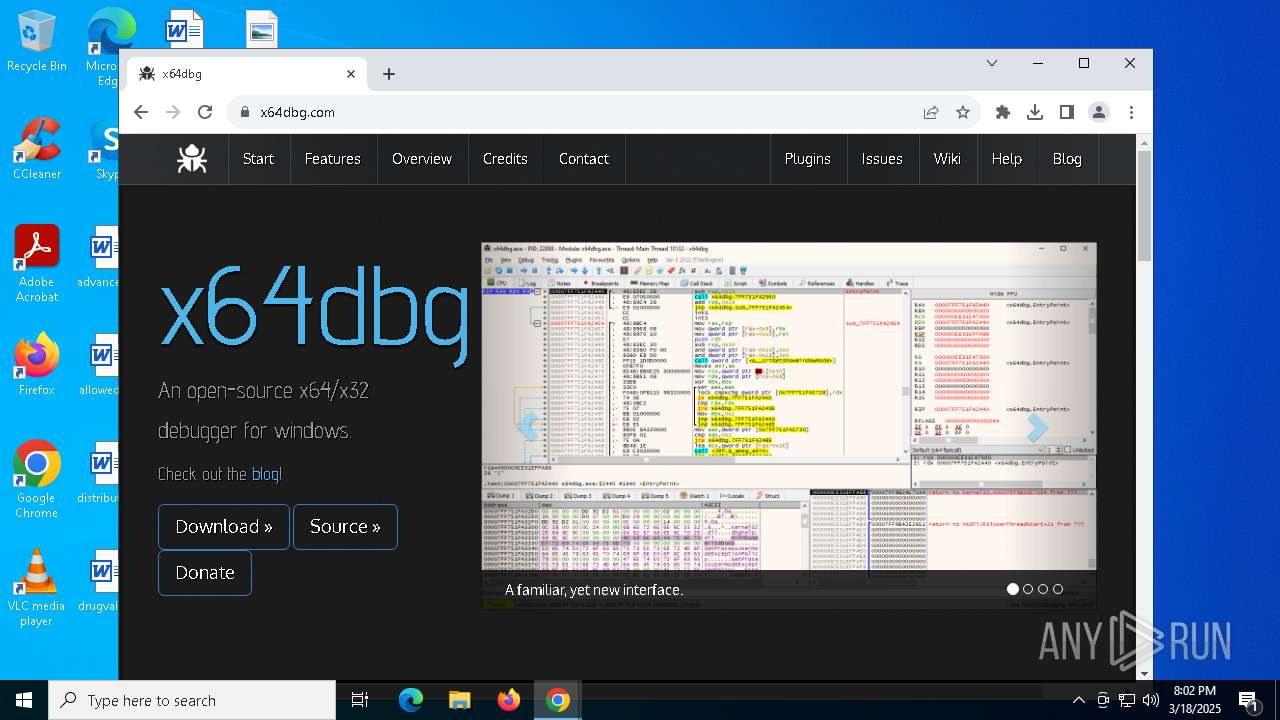Open Firefox from the taskbar

pos(508,700)
